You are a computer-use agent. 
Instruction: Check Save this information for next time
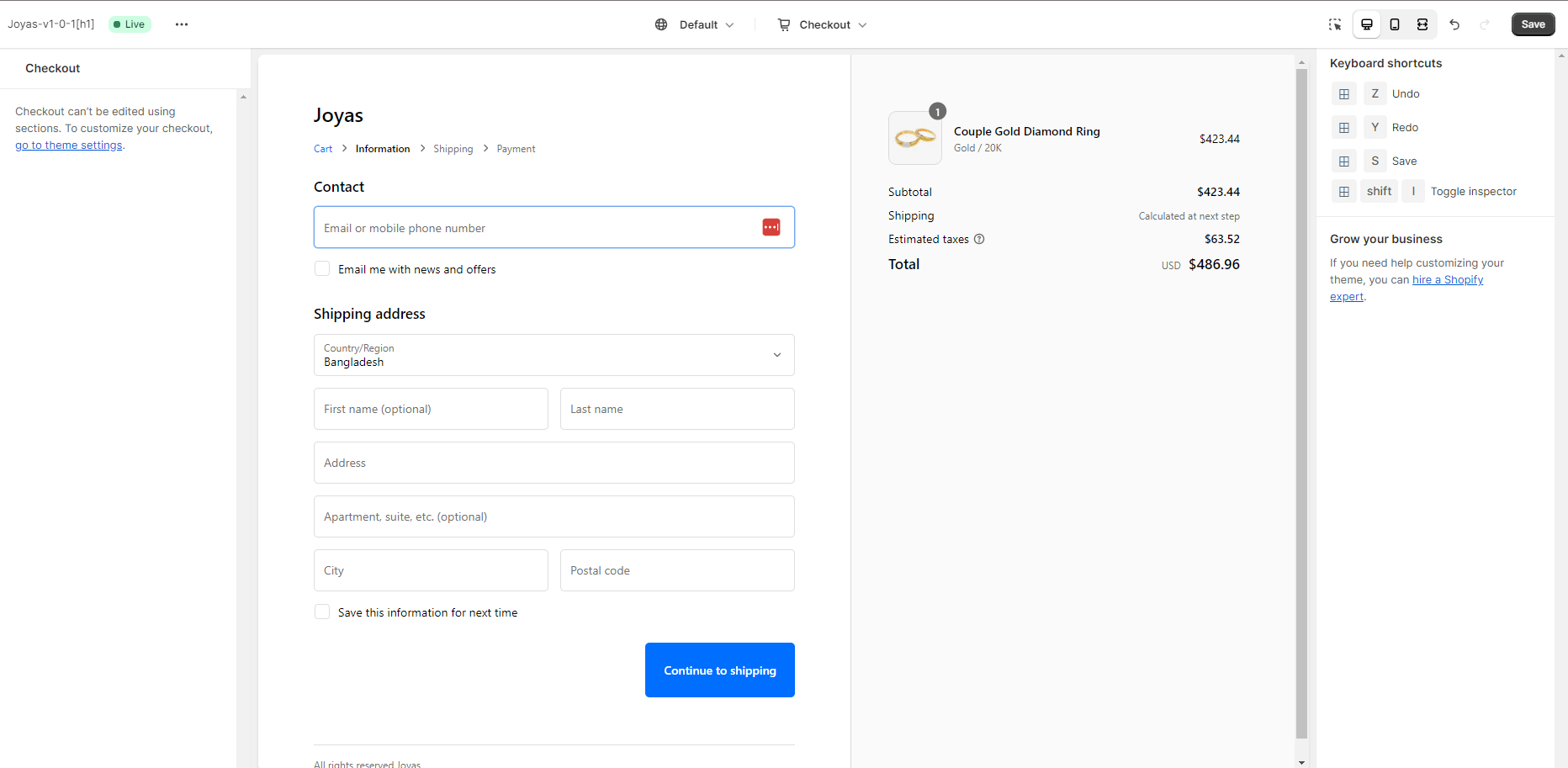(322, 612)
